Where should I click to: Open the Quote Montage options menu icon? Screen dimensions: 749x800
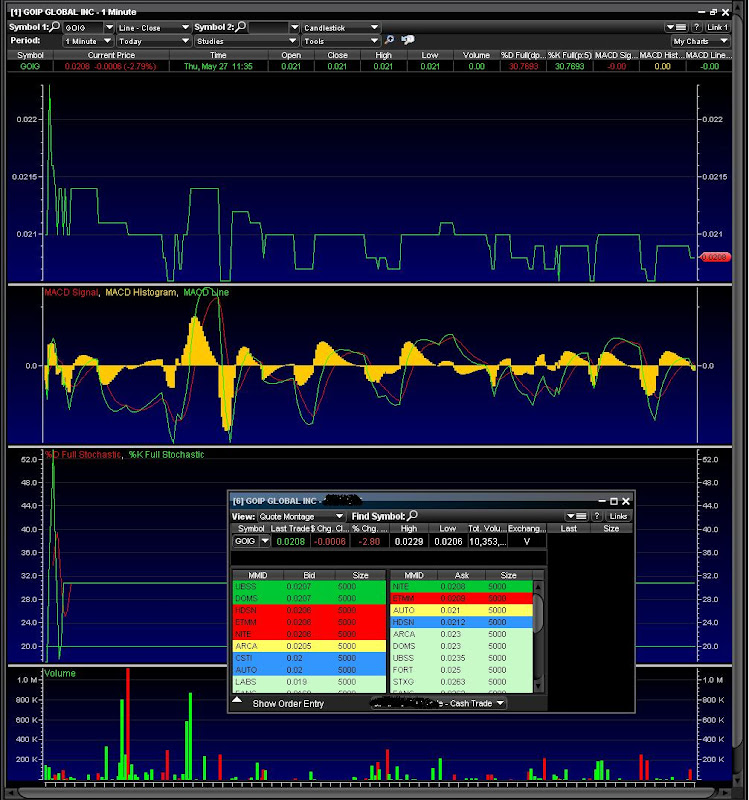(574, 516)
